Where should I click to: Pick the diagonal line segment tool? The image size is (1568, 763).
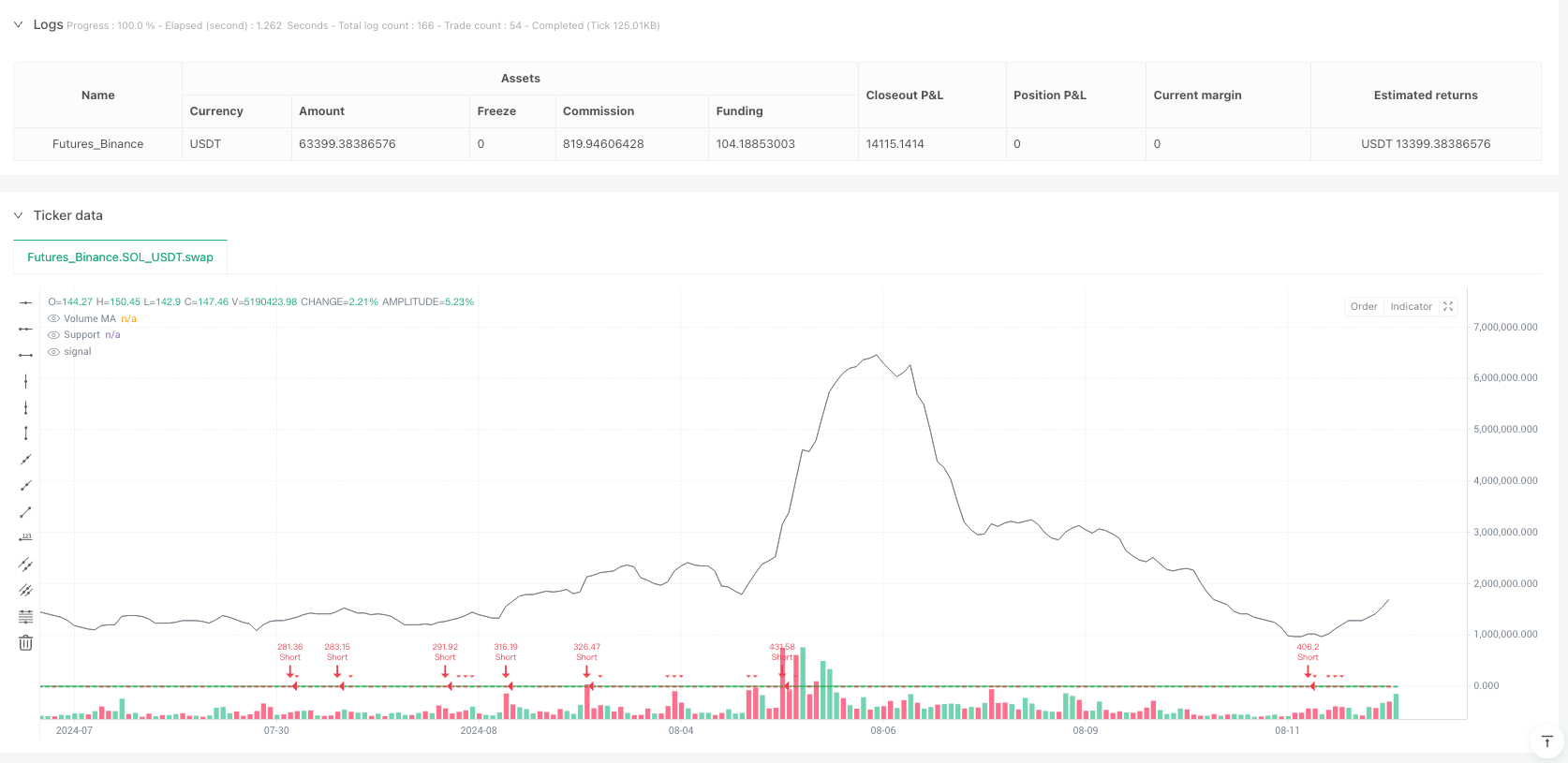click(x=25, y=512)
